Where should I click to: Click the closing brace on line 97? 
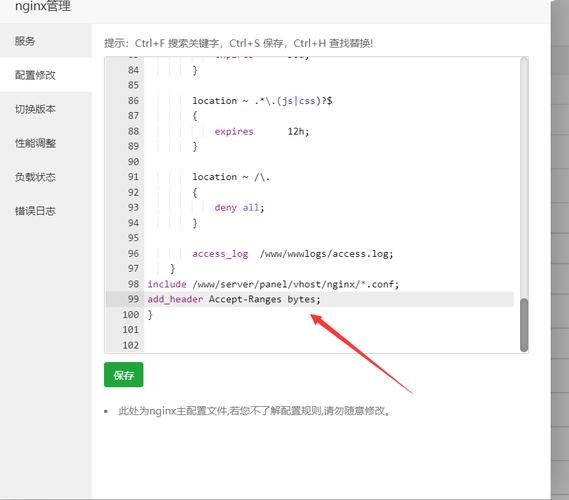(172, 269)
